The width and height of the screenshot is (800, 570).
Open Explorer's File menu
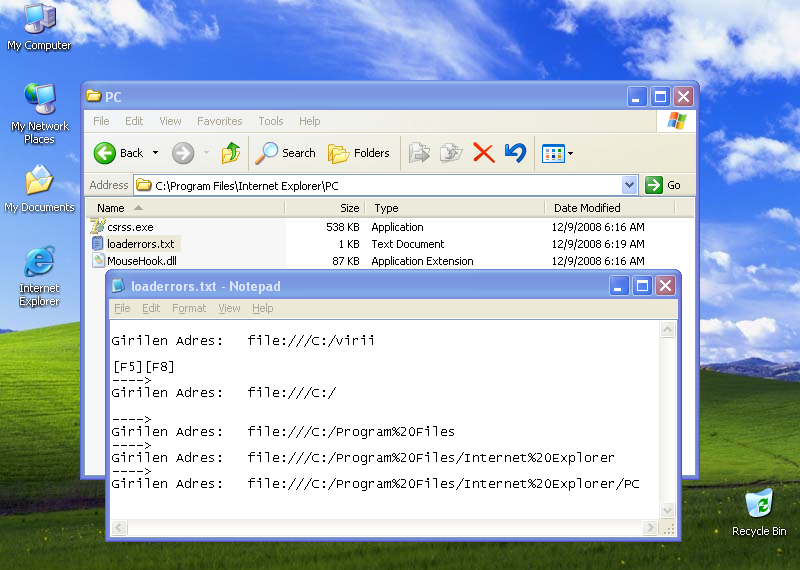coord(101,121)
